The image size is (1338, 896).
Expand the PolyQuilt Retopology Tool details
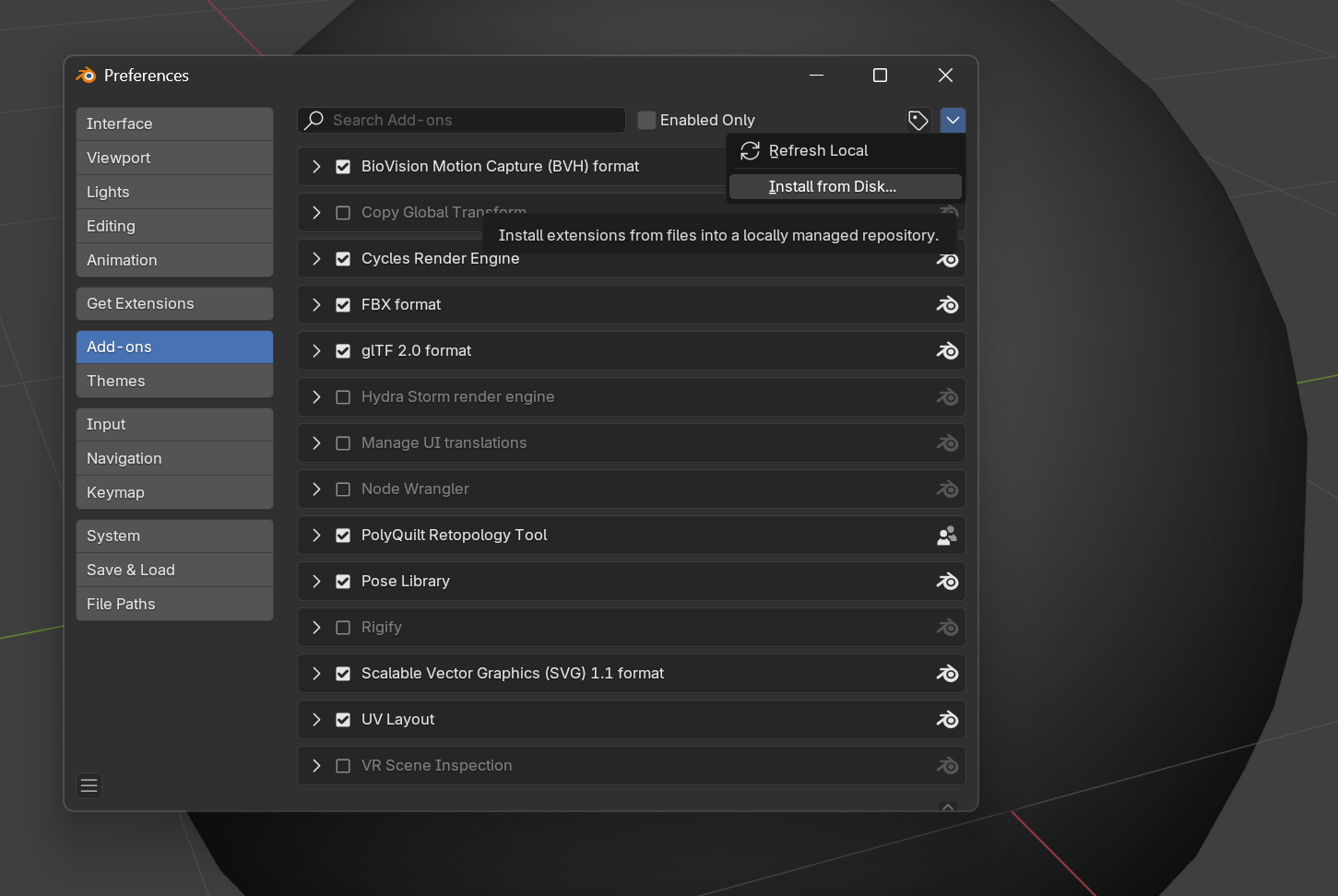coord(316,535)
